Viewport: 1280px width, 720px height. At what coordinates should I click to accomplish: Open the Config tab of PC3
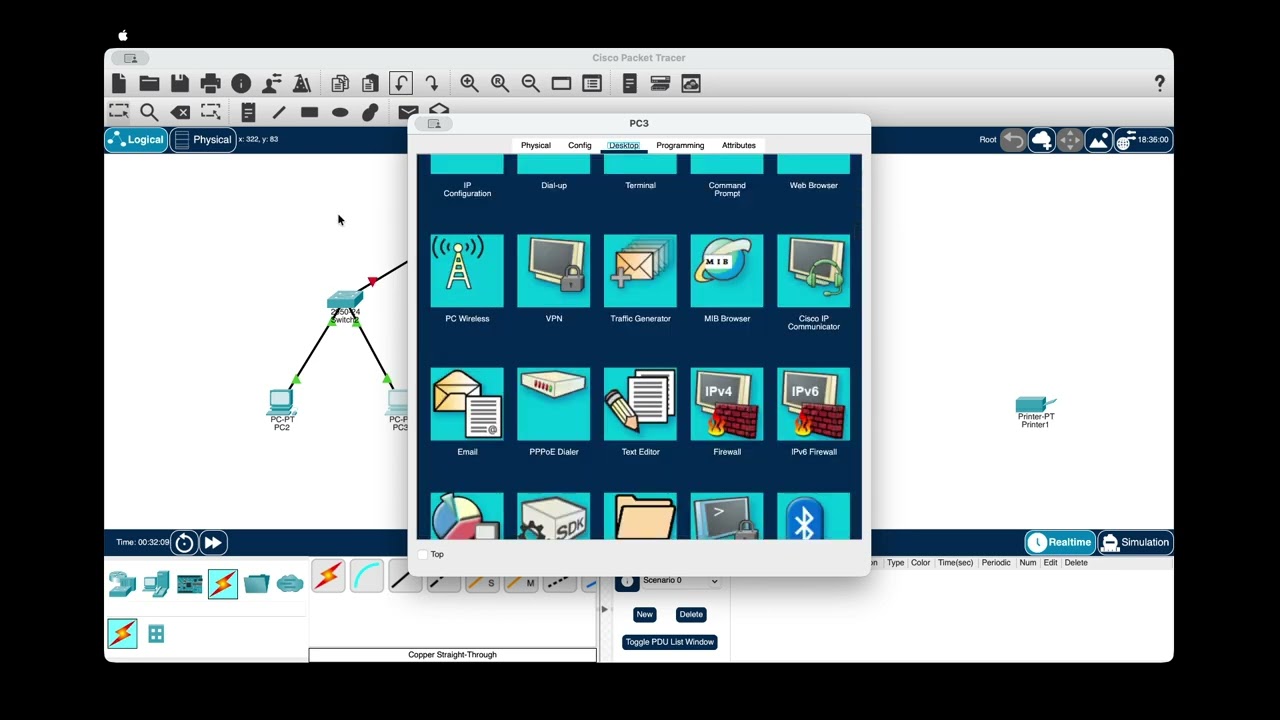(x=580, y=145)
